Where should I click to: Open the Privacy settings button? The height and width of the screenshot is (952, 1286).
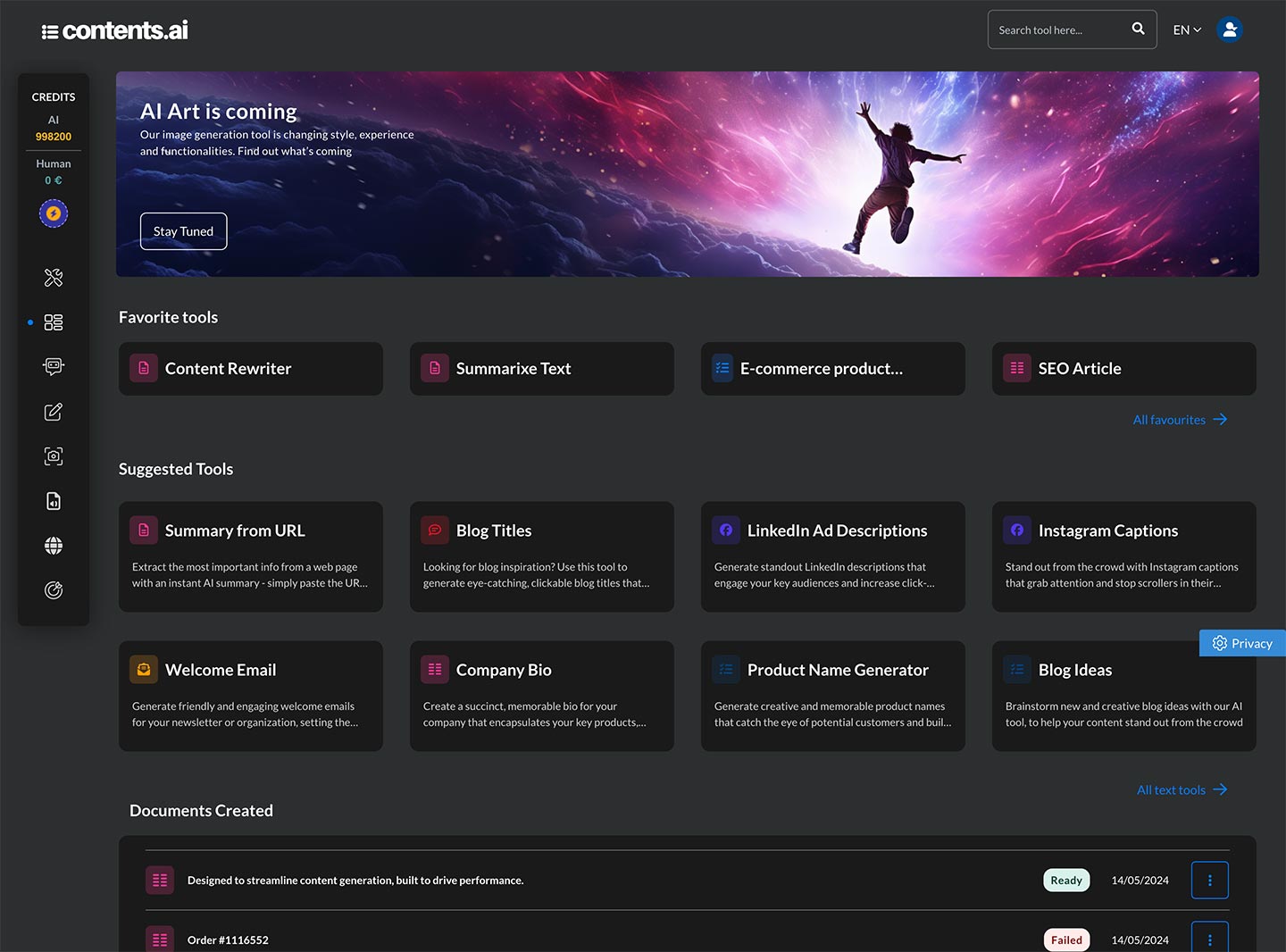click(1242, 643)
